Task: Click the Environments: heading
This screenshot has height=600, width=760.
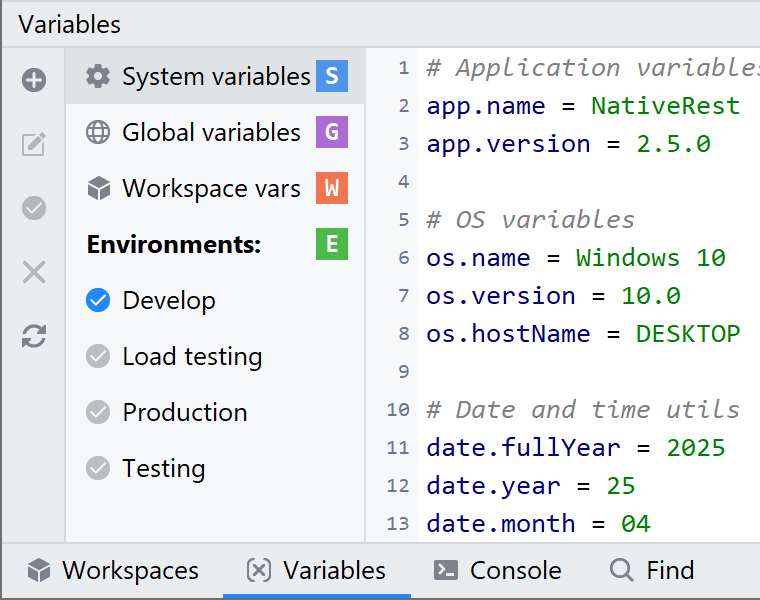Action: [x=174, y=244]
